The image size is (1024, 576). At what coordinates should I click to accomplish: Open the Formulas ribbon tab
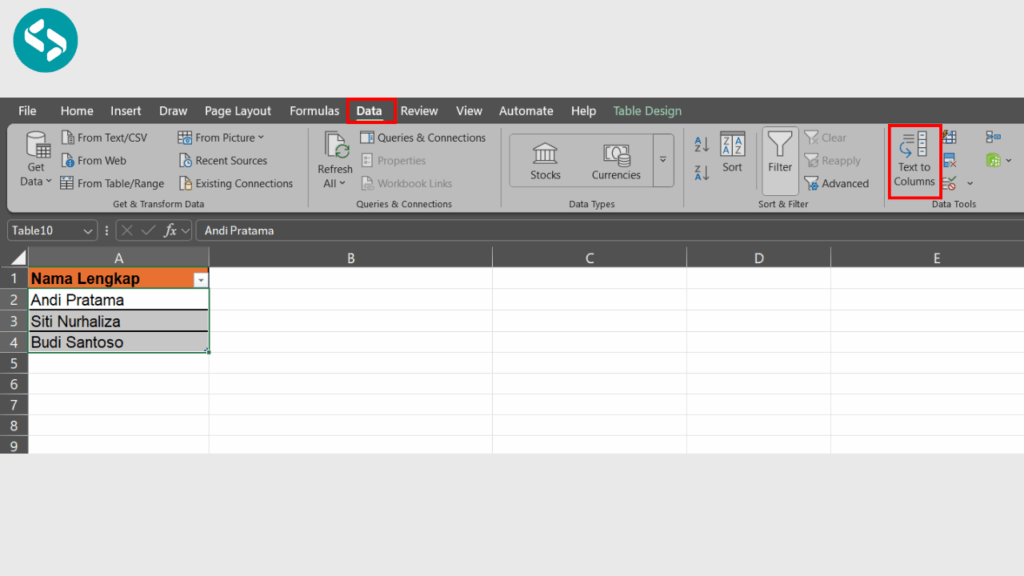[x=314, y=110]
